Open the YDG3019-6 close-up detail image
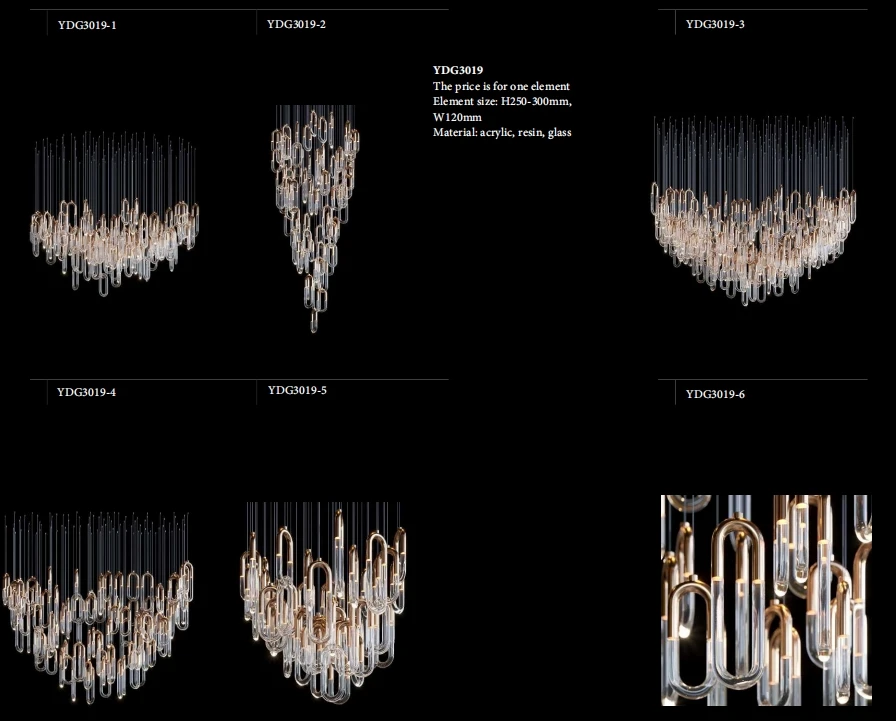This screenshot has width=896, height=721. coord(765,599)
